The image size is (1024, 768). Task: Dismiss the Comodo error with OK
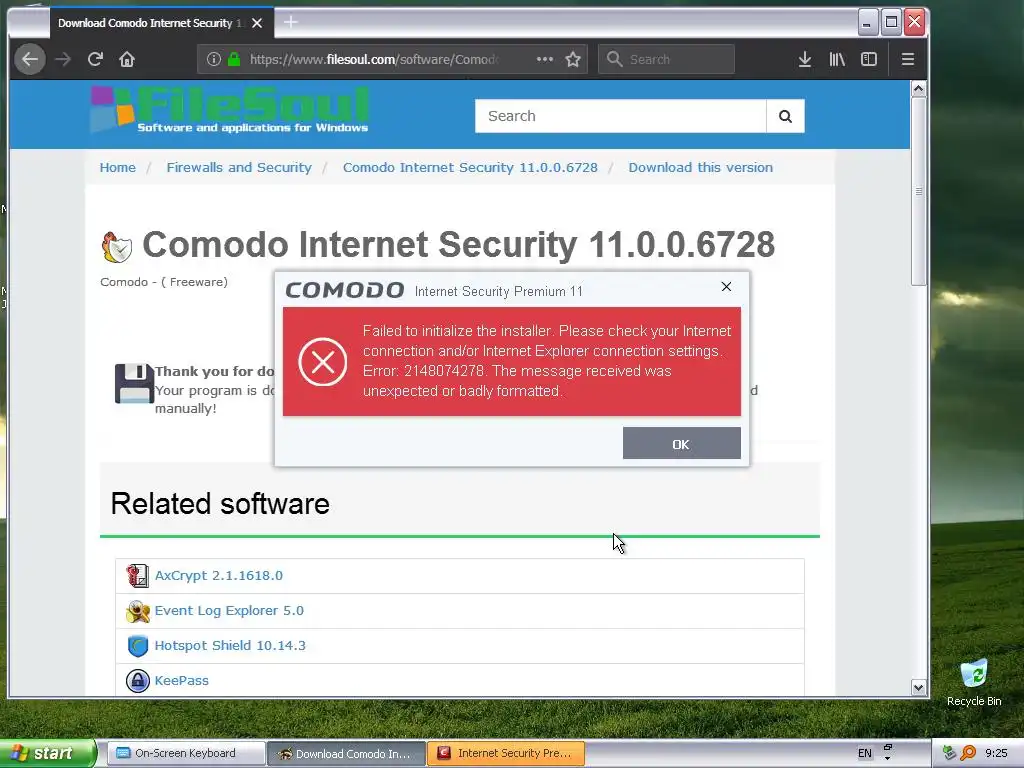coord(681,443)
